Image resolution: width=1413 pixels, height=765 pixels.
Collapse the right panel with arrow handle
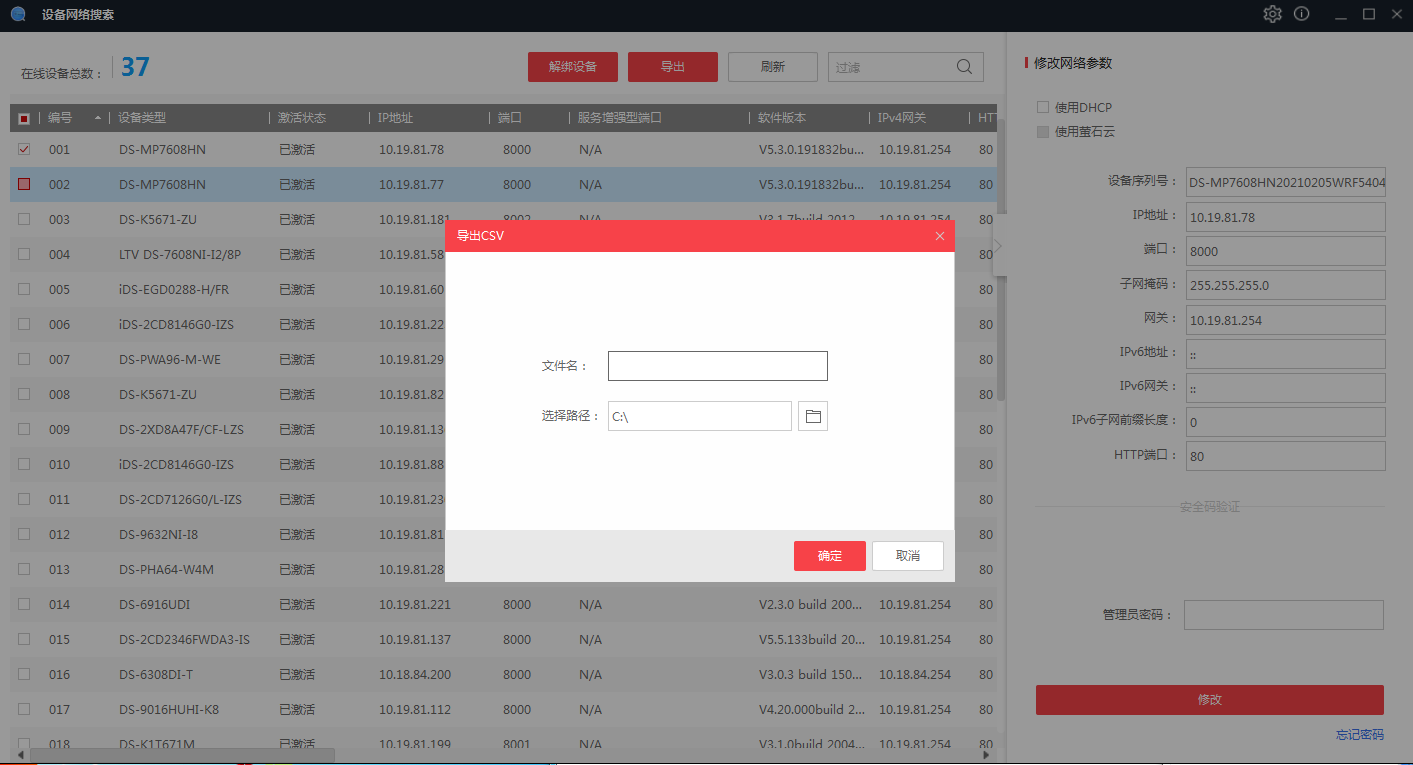[998, 246]
